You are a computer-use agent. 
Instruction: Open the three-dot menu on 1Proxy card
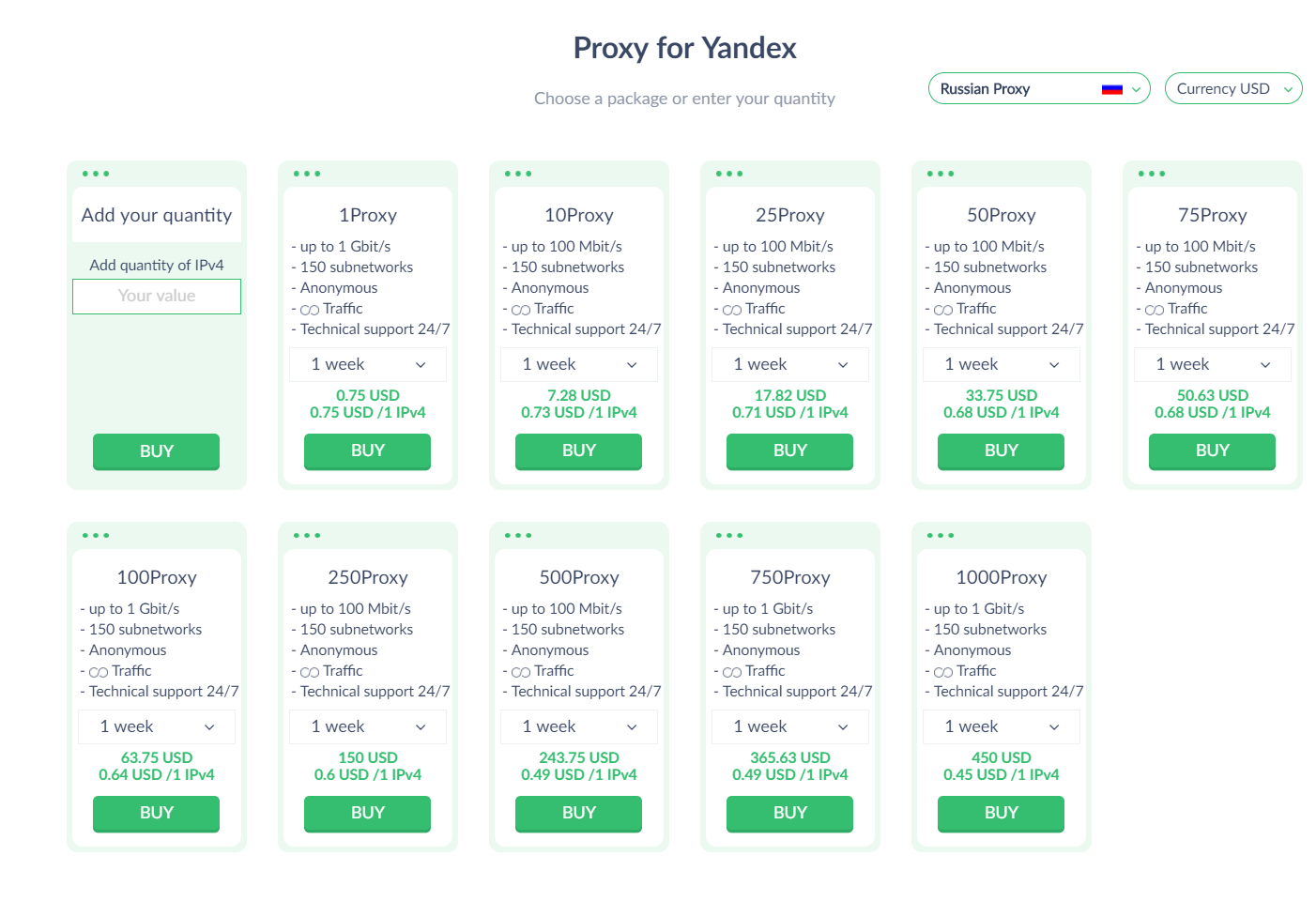point(306,173)
